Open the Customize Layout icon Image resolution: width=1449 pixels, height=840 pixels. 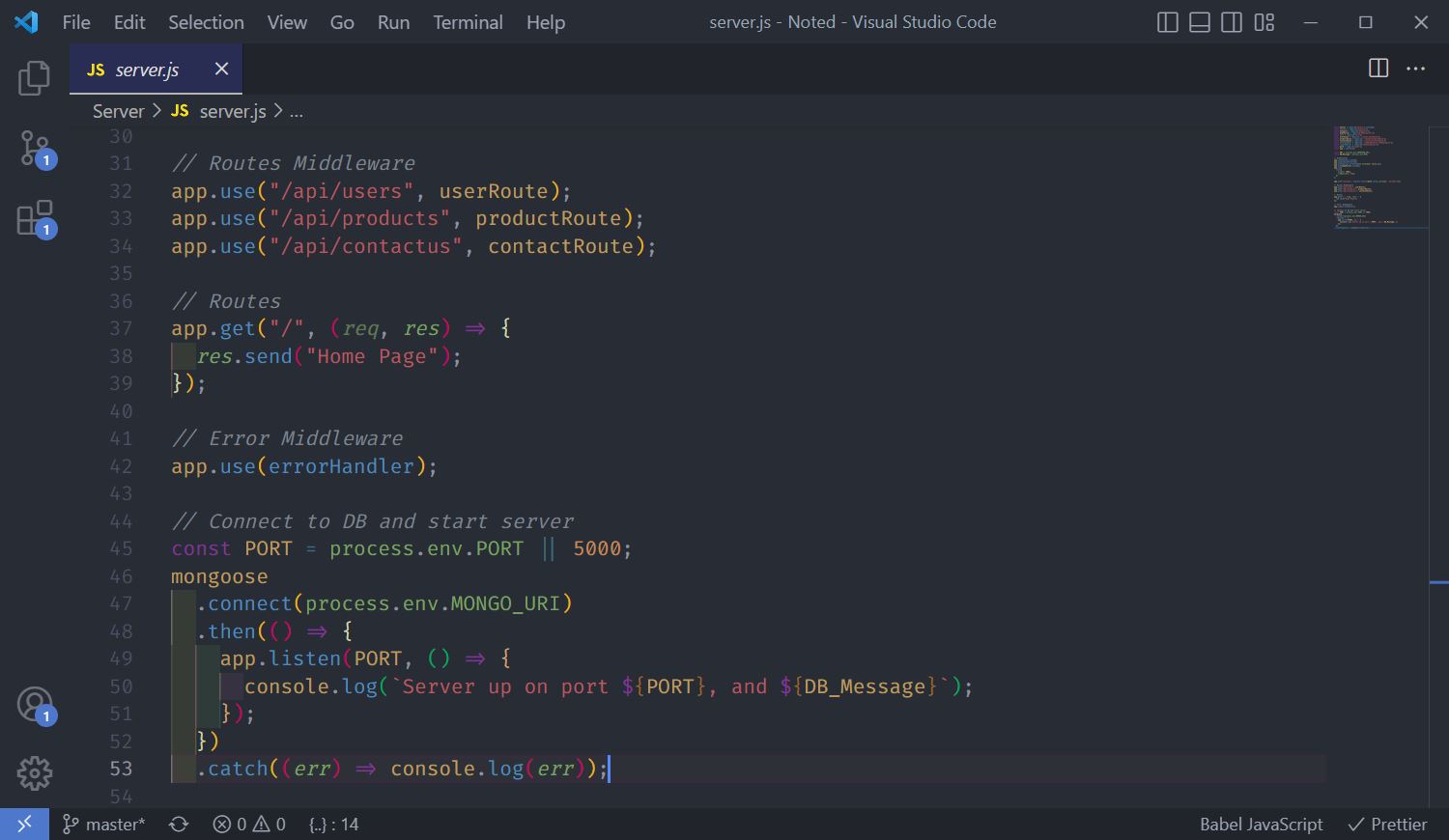coord(1264,22)
